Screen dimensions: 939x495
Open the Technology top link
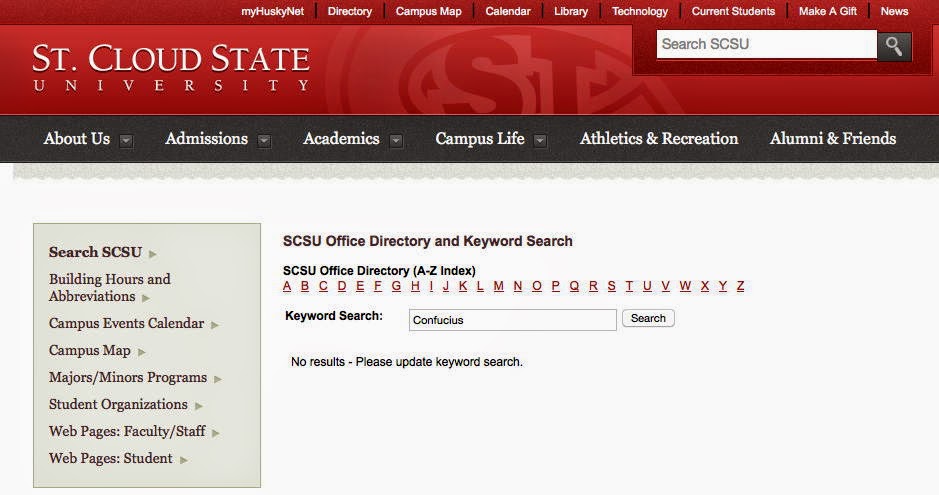[640, 11]
